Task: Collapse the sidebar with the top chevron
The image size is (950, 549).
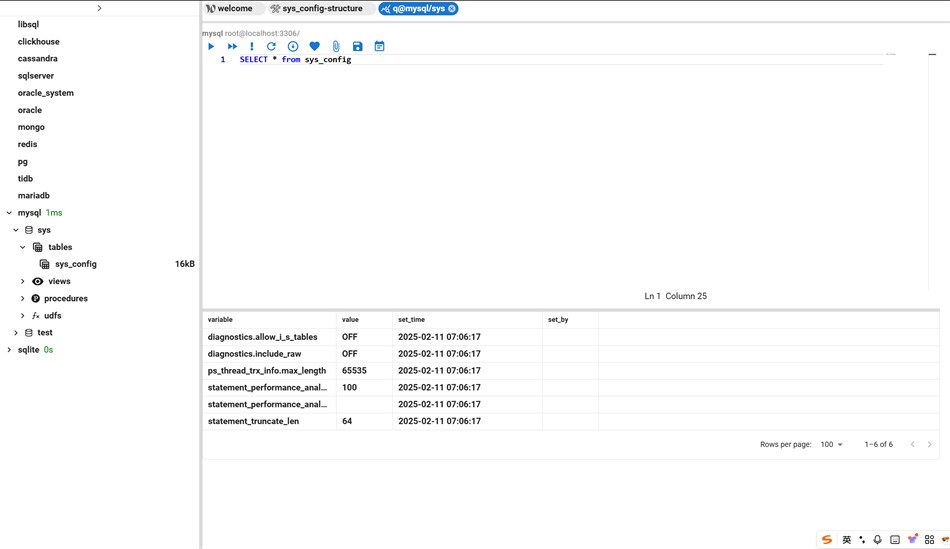Action: click(x=99, y=8)
